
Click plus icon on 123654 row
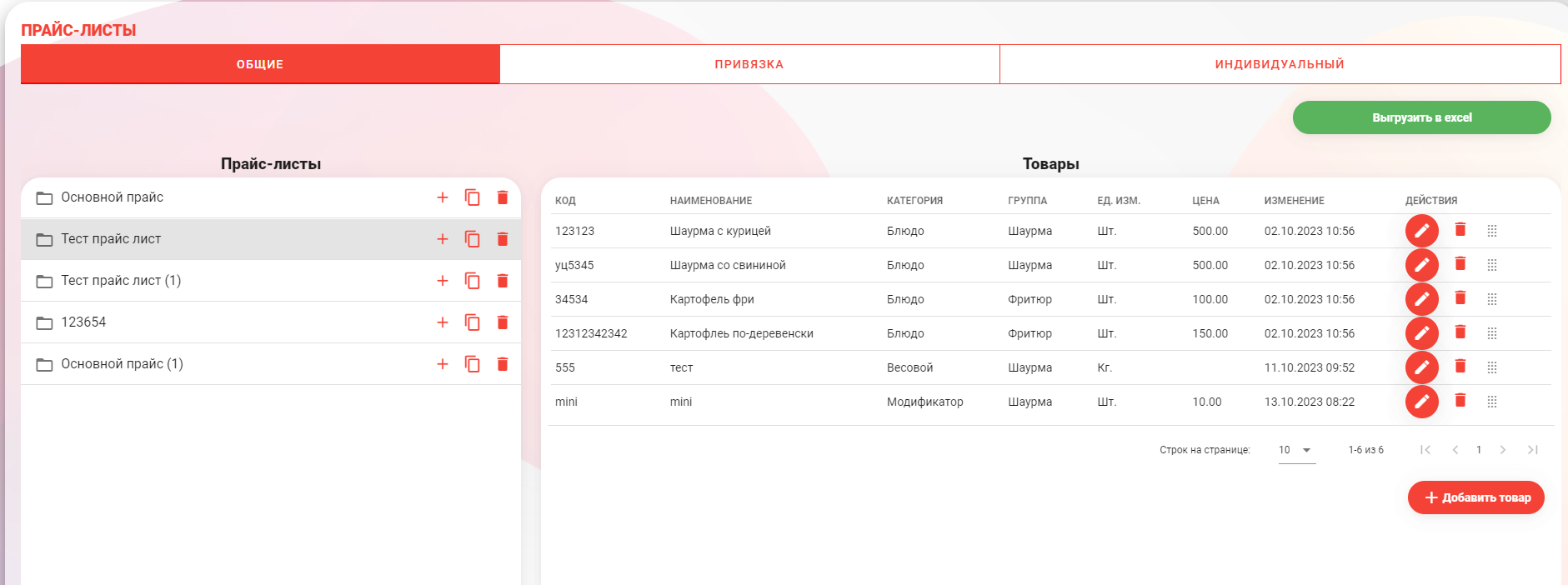coord(443,322)
